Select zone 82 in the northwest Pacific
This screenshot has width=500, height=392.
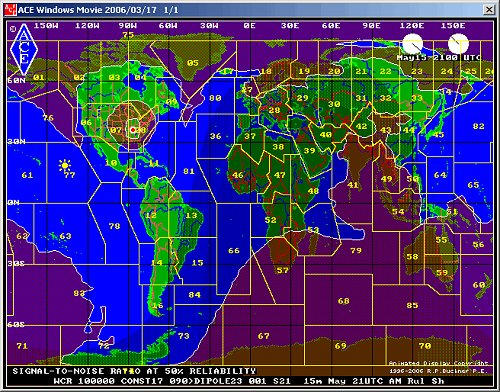(478, 126)
